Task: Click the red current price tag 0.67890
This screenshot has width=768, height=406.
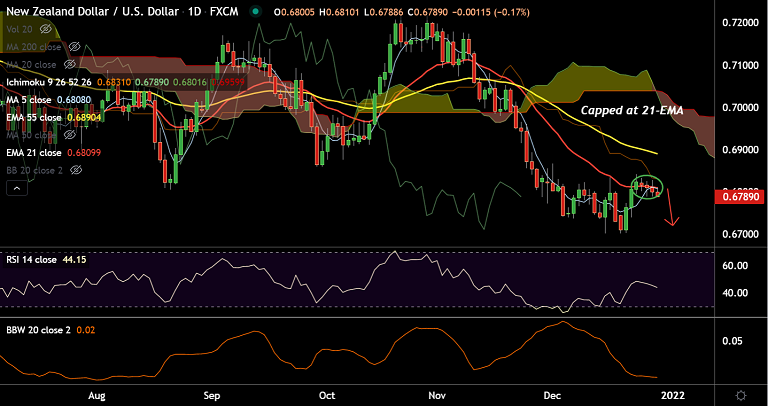Action: (x=740, y=197)
